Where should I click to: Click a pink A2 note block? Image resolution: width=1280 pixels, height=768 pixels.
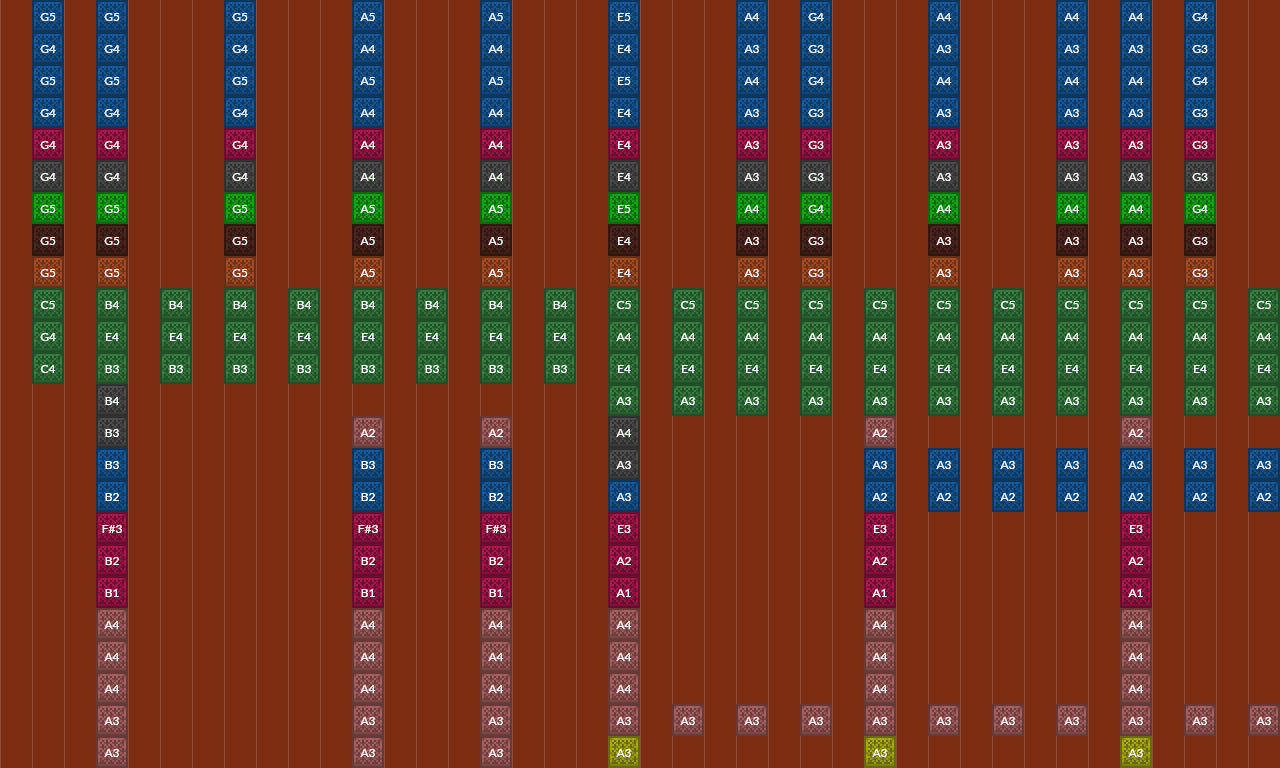pyautogui.click(x=368, y=432)
